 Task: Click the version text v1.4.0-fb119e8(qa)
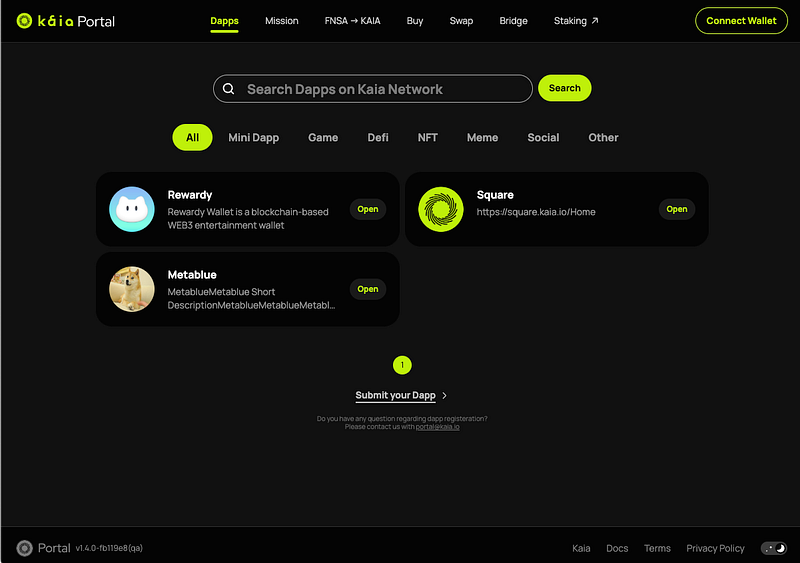109,548
